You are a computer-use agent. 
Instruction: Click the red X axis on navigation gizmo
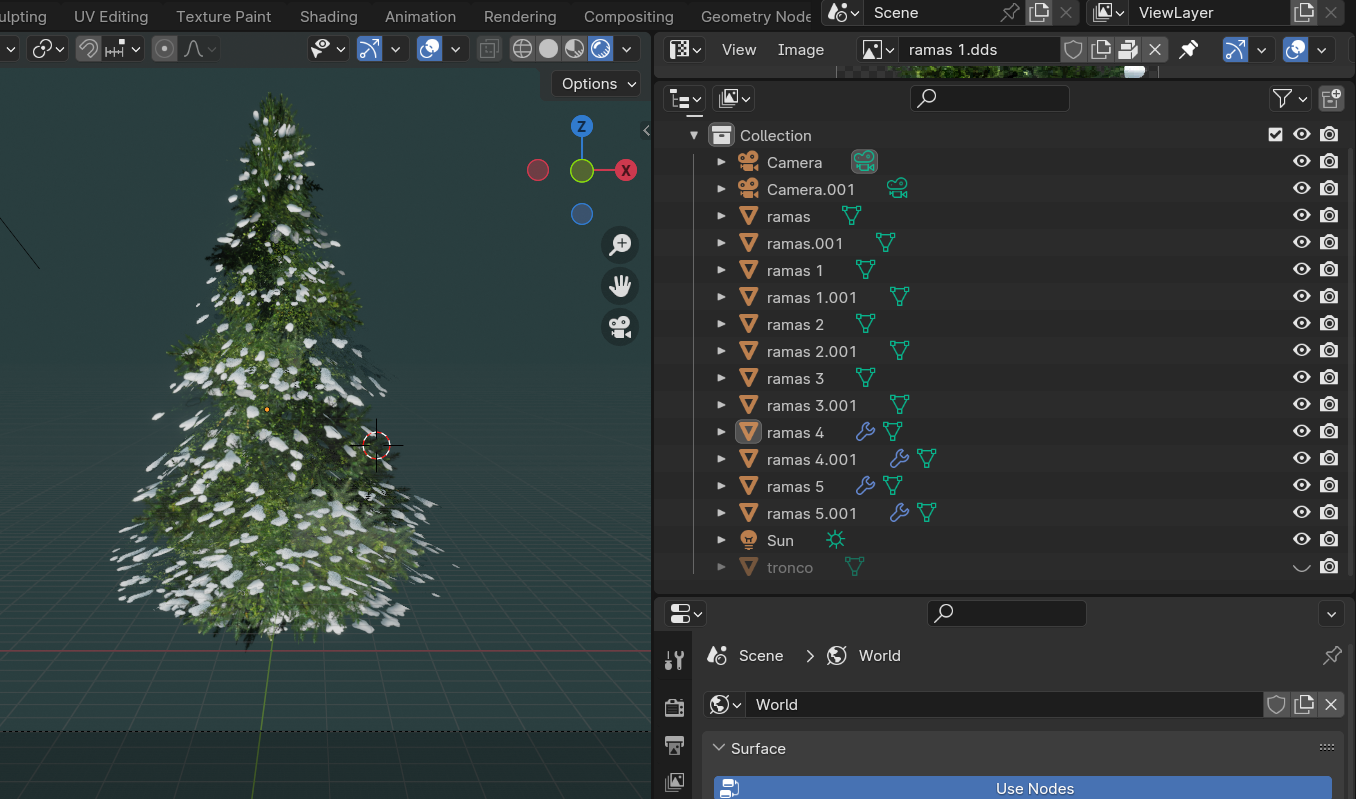coord(626,170)
